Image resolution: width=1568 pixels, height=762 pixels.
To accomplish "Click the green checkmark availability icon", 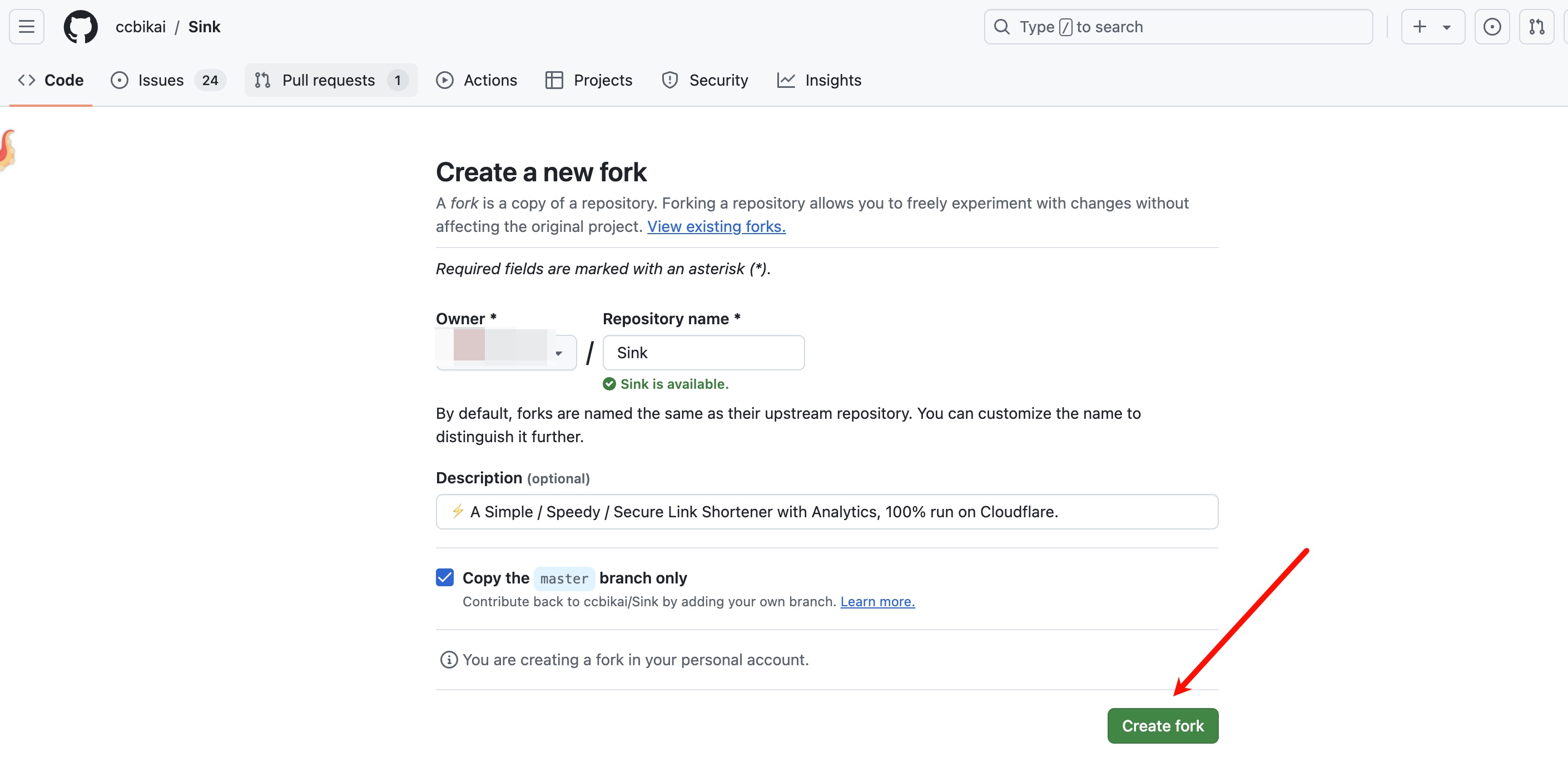I will [x=609, y=384].
